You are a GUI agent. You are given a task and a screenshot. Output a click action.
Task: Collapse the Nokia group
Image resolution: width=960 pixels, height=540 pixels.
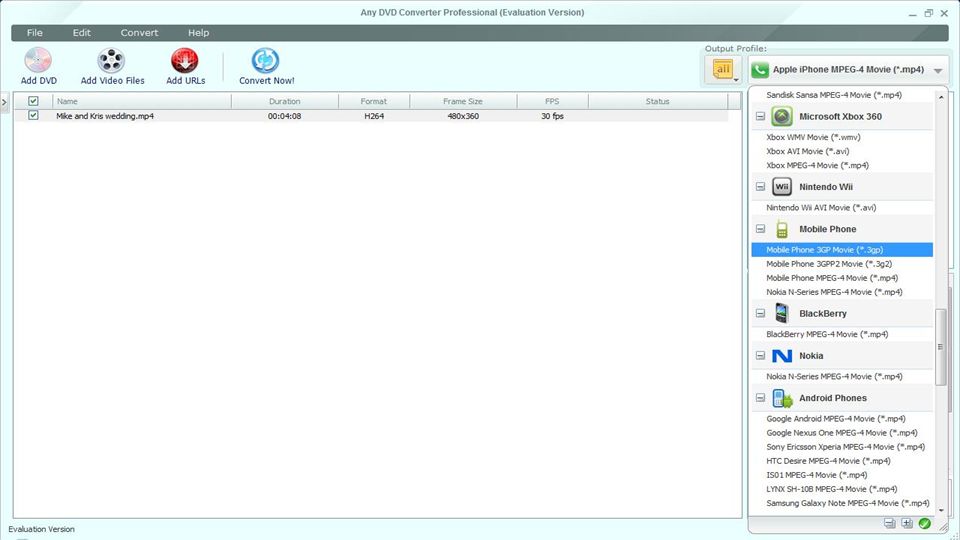pyautogui.click(x=760, y=356)
